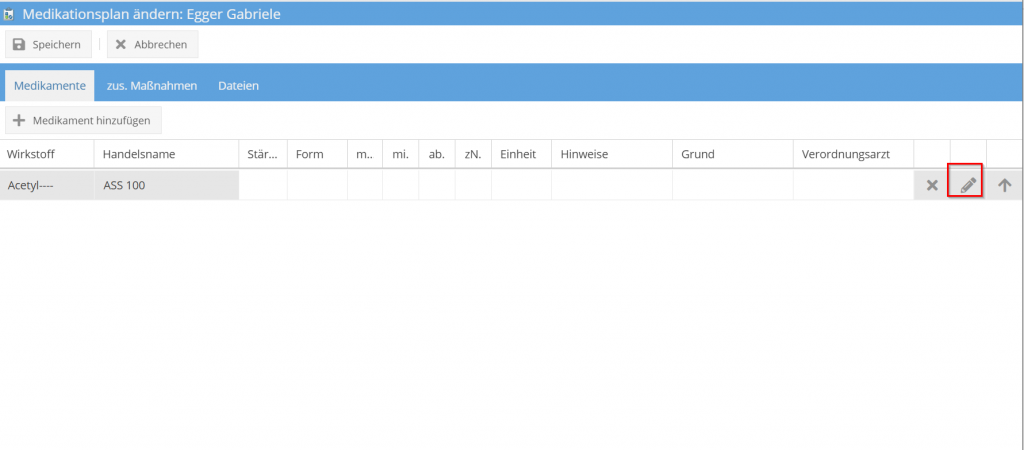Screen dimensions: 1024x450
Task: Select the ASS 100 Handelsname cell
Action: pos(167,185)
